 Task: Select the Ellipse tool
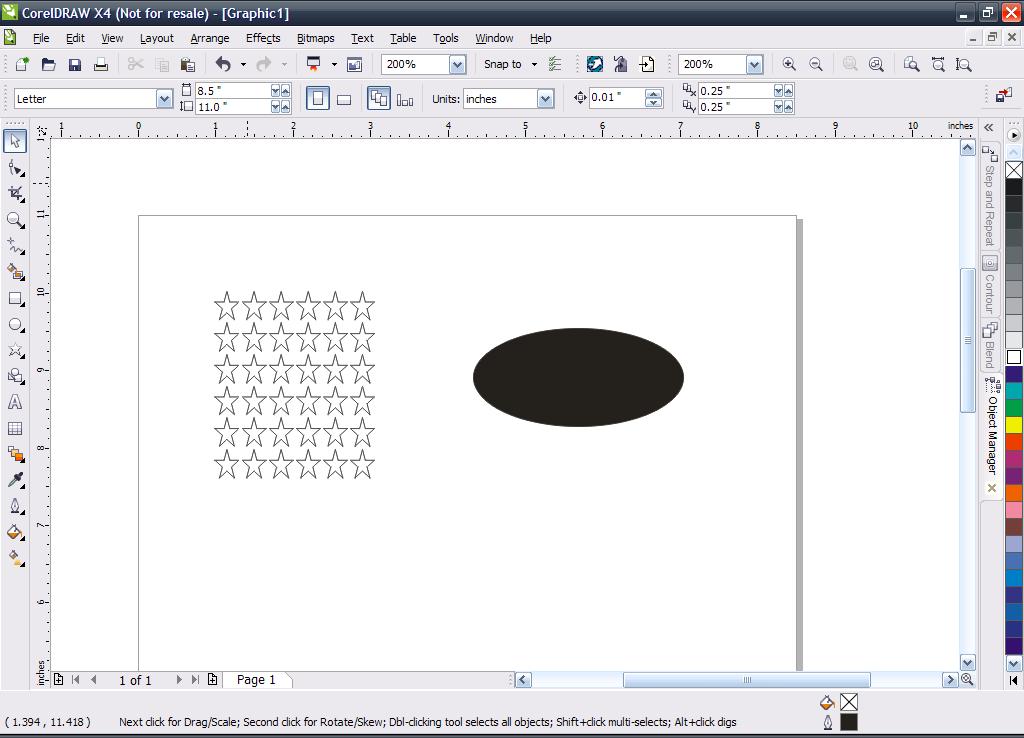coord(15,324)
